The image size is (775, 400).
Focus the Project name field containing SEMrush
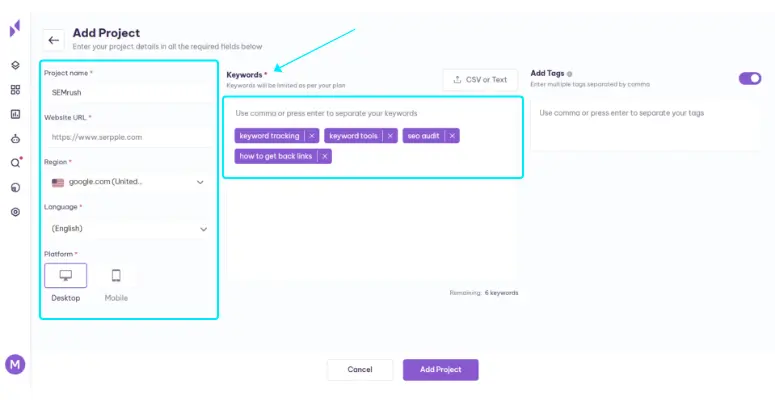pyautogui.click(x=129, y=92)
